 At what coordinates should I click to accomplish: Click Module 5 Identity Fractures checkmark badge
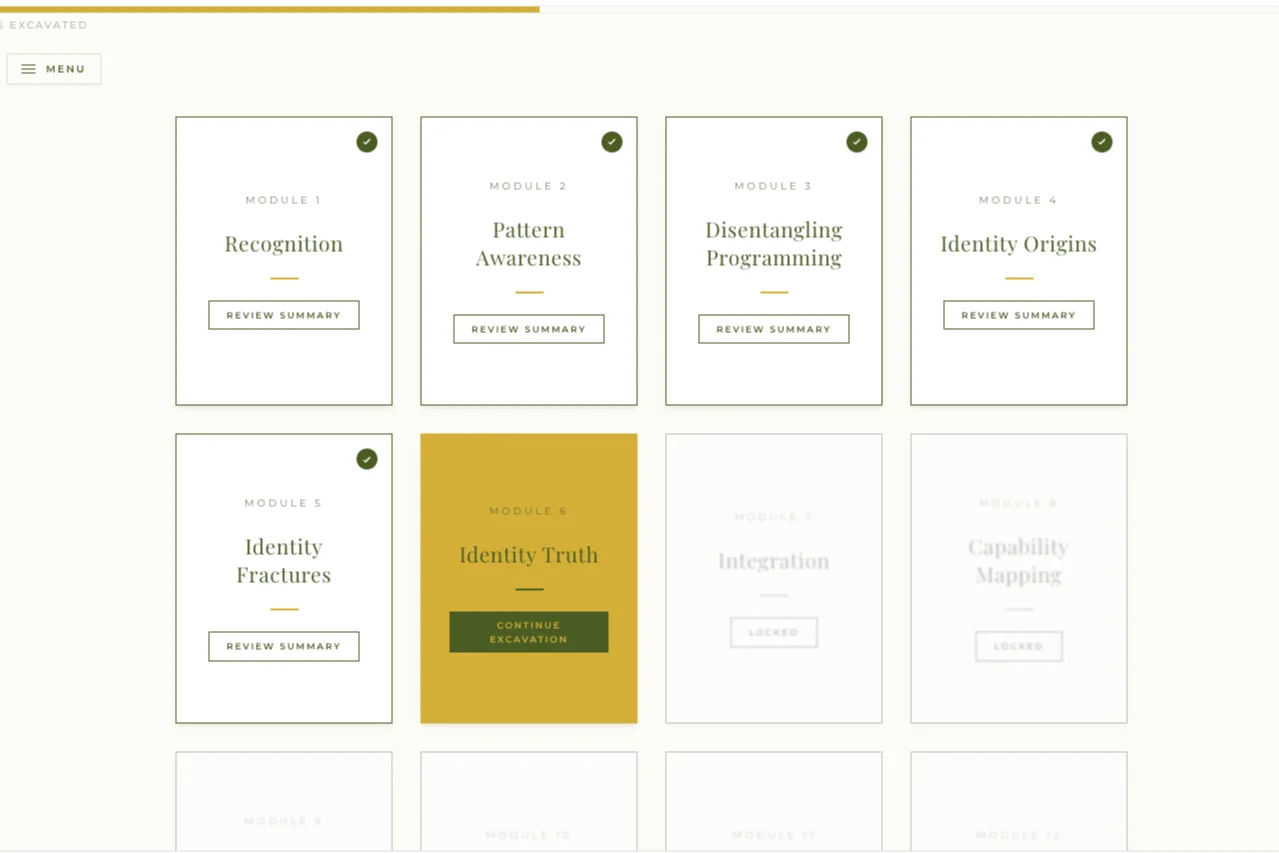click(367, 459)
